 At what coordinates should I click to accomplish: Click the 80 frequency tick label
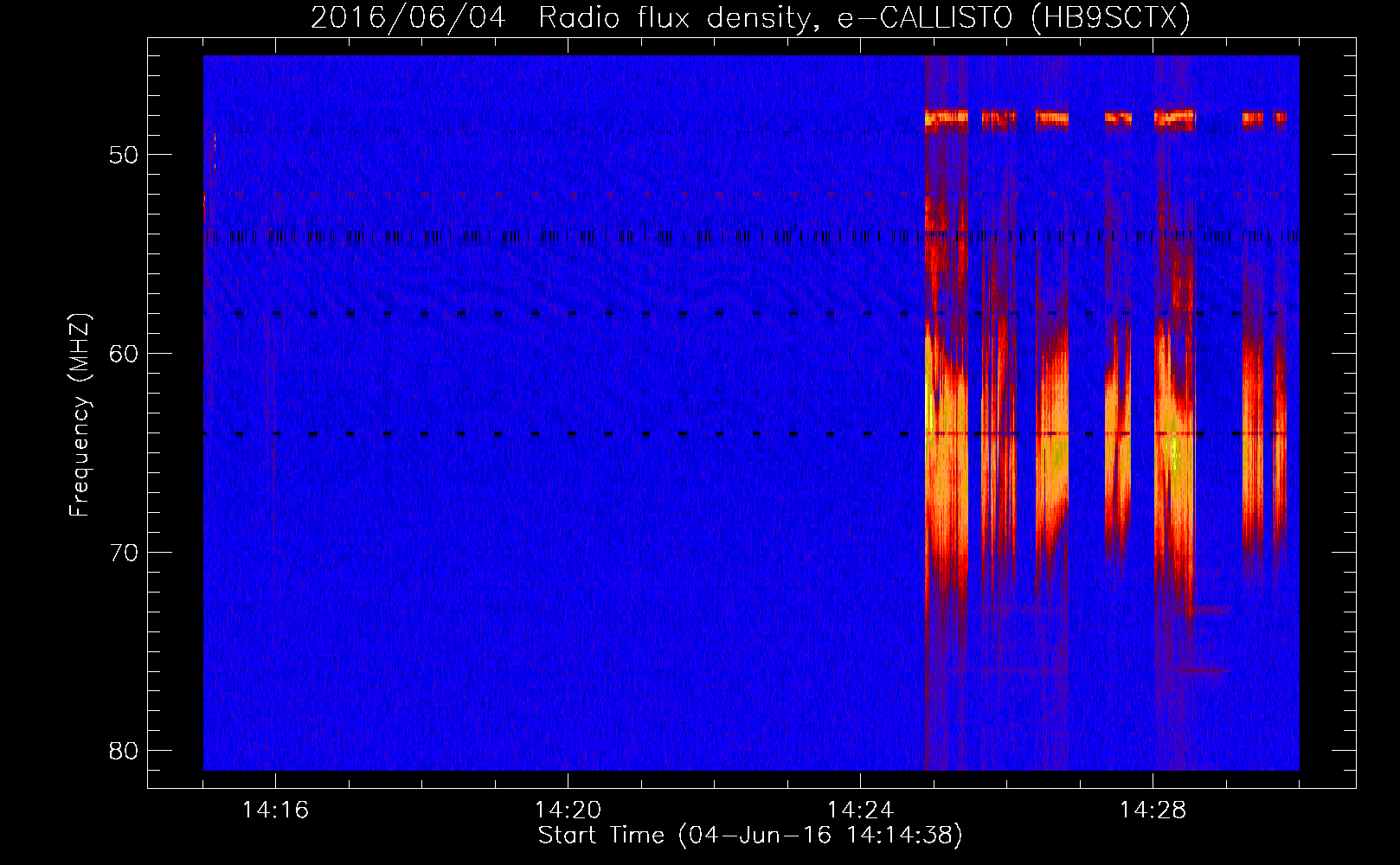pyautogui.click(x=124, y=751)
